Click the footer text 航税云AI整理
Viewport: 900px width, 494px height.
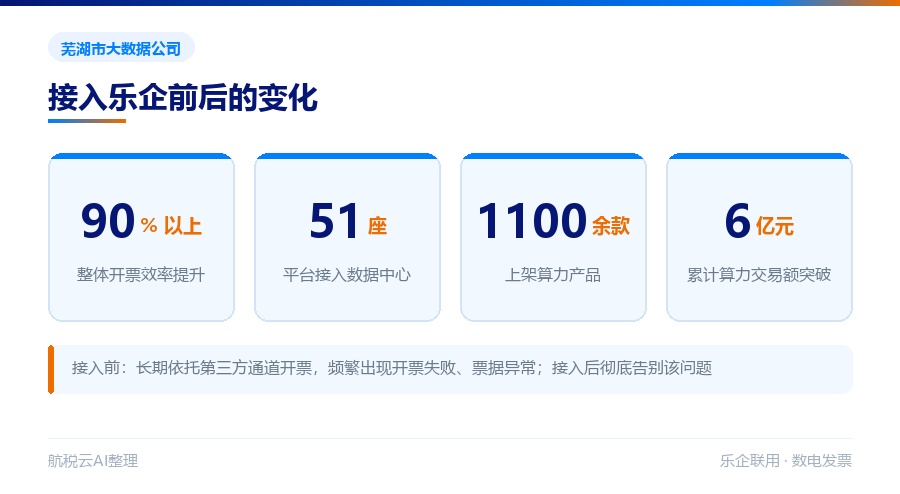point(93,461)
